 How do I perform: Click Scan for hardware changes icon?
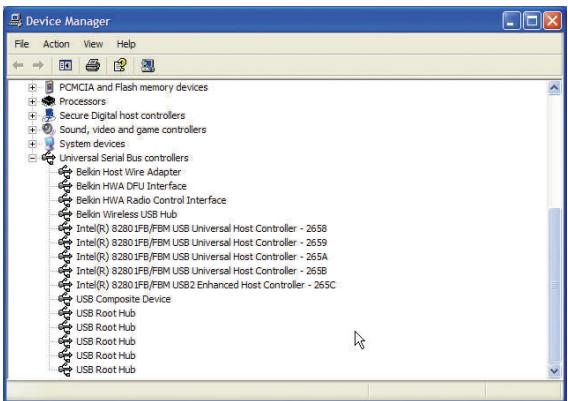(148, 65)
